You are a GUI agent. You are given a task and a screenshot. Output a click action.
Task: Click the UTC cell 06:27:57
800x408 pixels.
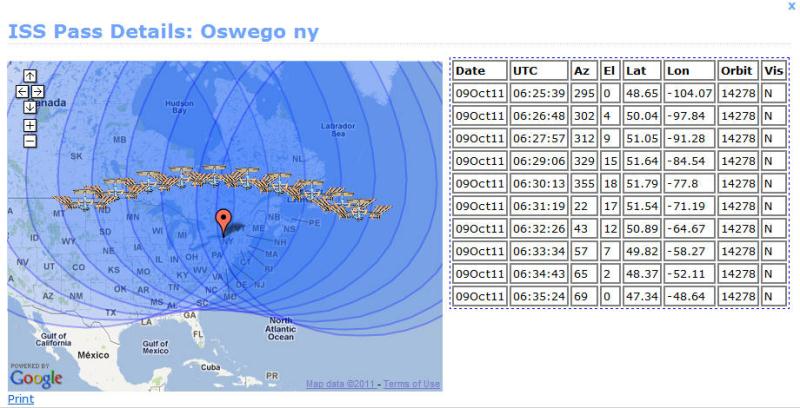click(x=539, y=138)
